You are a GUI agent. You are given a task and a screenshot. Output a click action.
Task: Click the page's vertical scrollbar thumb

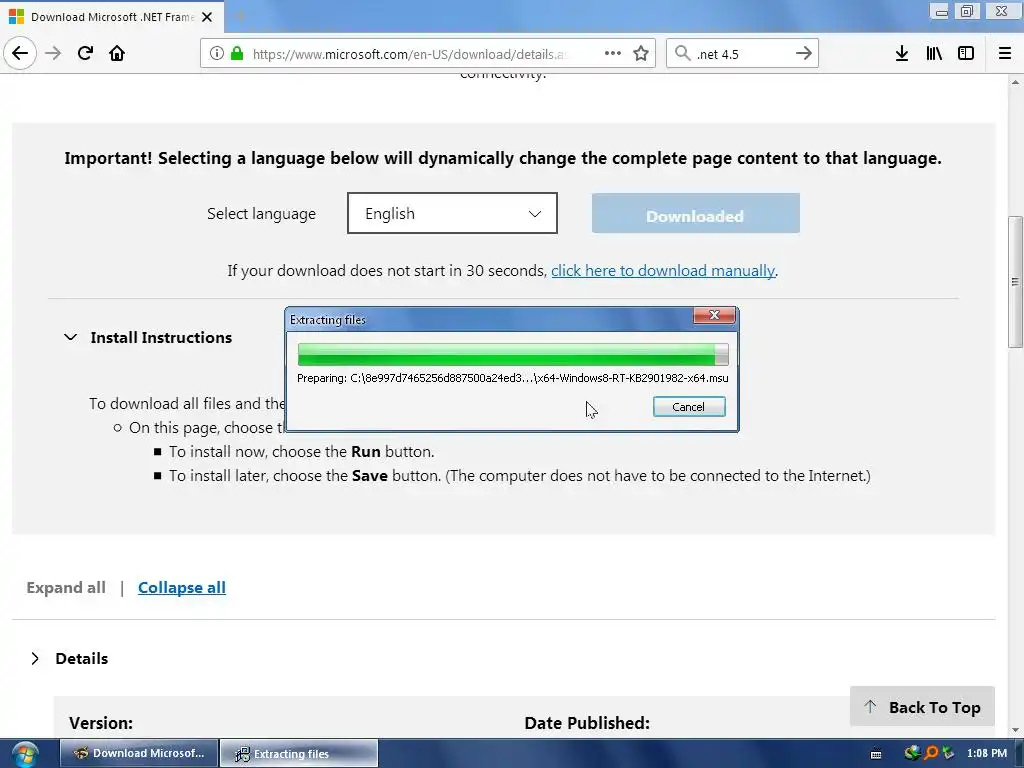[x=1015, y=282]
